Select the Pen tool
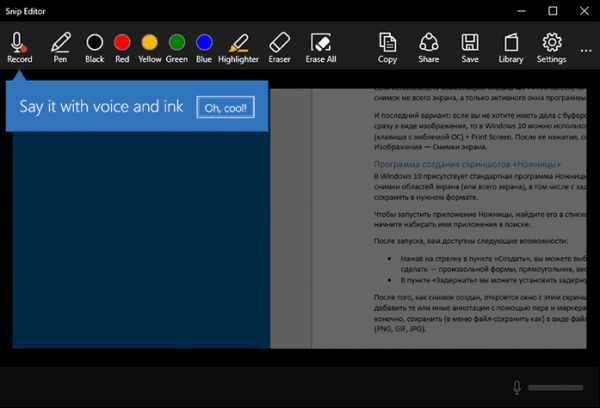The height and width of the screenshot is (408, 600). point(60,46)
